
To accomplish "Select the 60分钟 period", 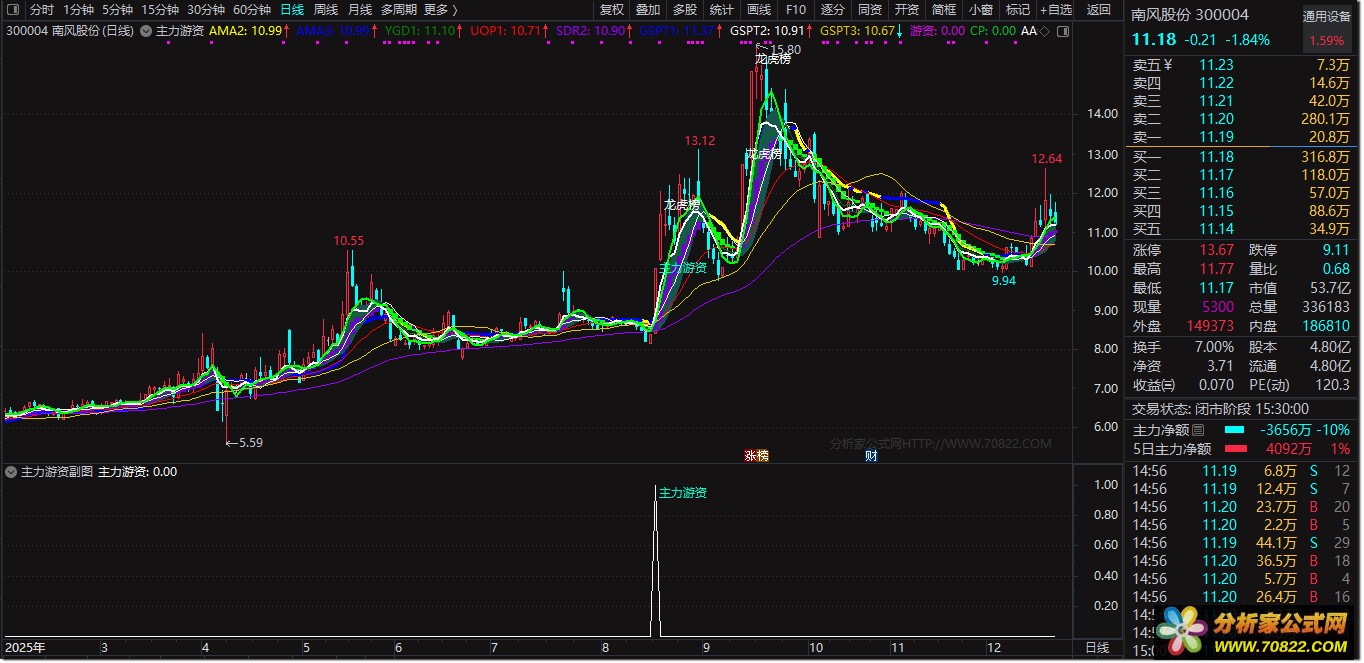I will [252, 10].
